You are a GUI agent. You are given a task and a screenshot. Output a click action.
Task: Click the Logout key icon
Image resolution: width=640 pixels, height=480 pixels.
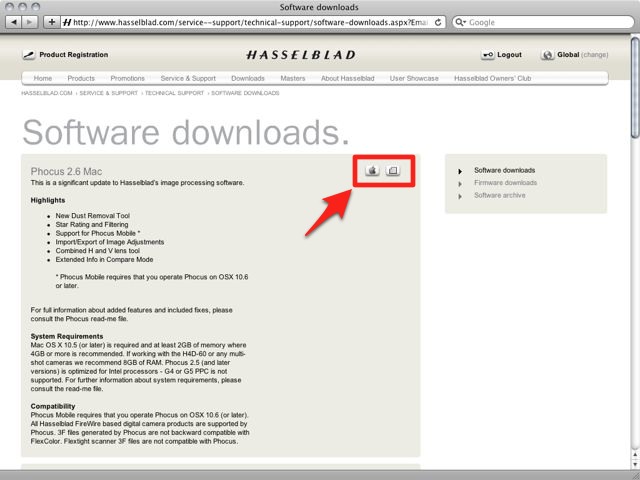tap(488, 55)
